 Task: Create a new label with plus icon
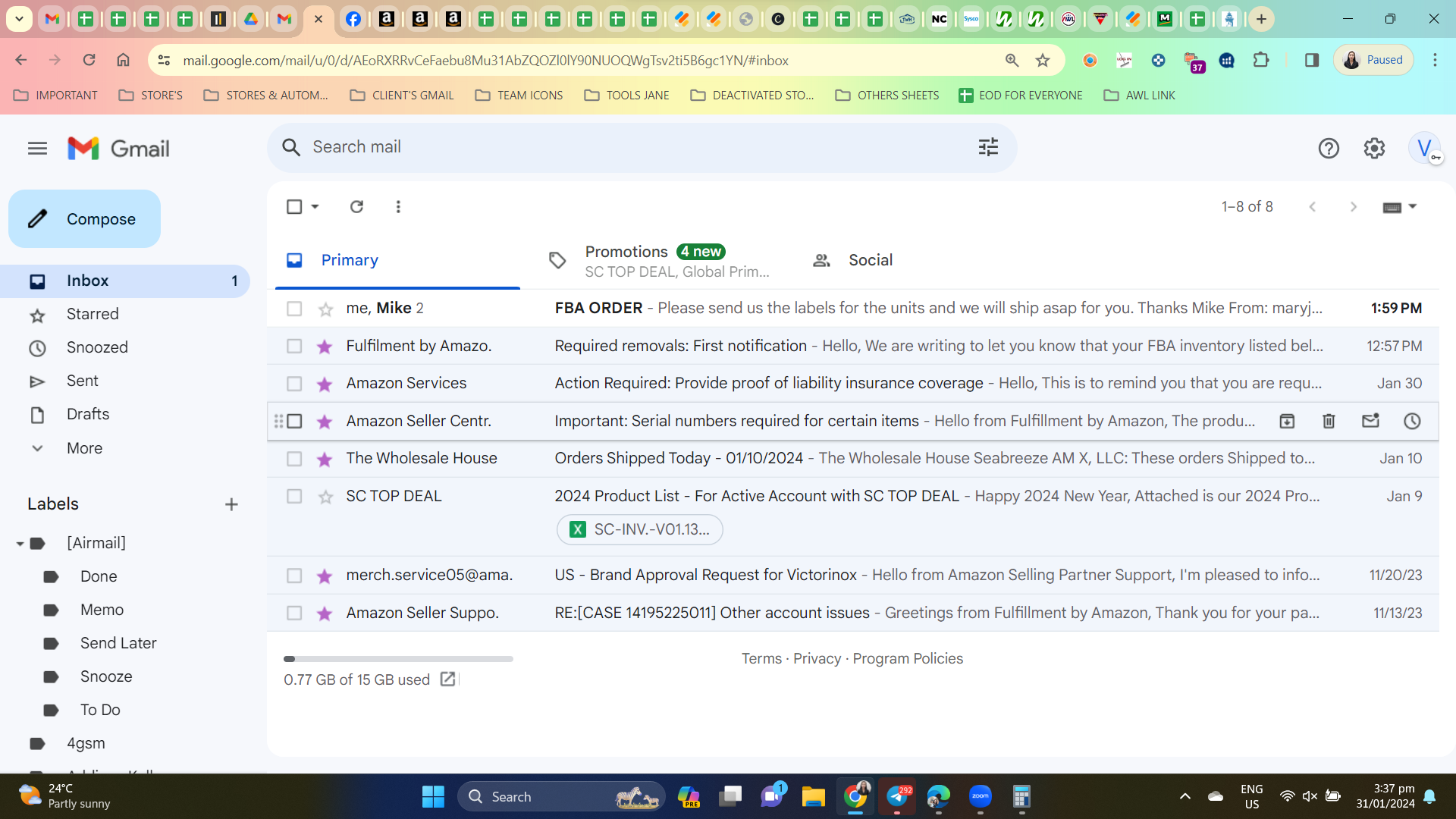tap(231, 504)
